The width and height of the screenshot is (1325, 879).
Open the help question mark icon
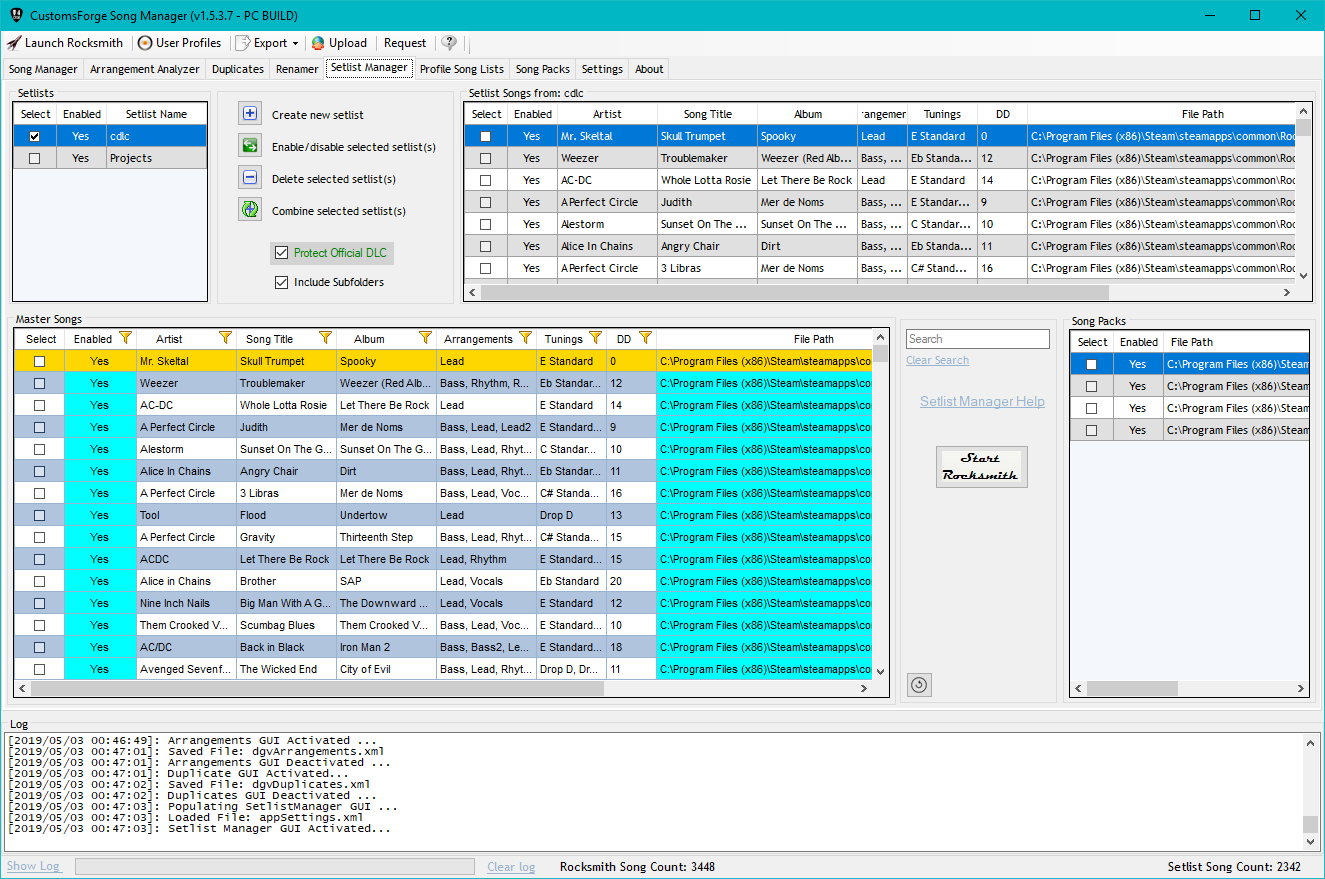449,43
